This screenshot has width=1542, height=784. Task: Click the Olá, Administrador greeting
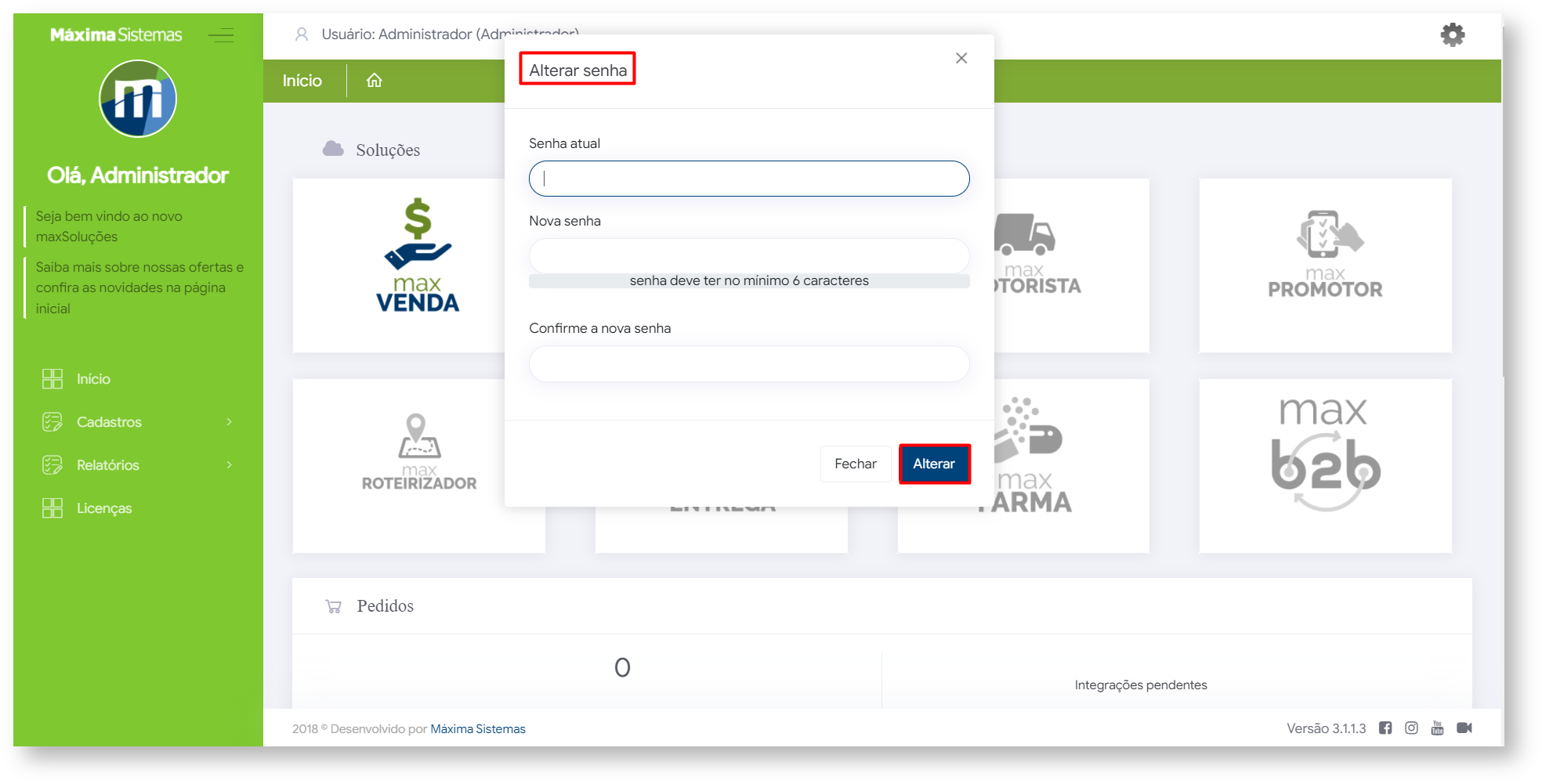138,175
